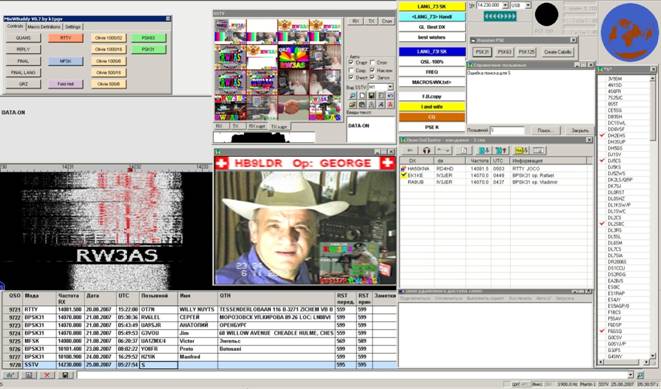Viewport: 661px width, 389px height.
Task: Click the yellow highlighted icon in DX cluster toolbar
Action: pos(521,150)
